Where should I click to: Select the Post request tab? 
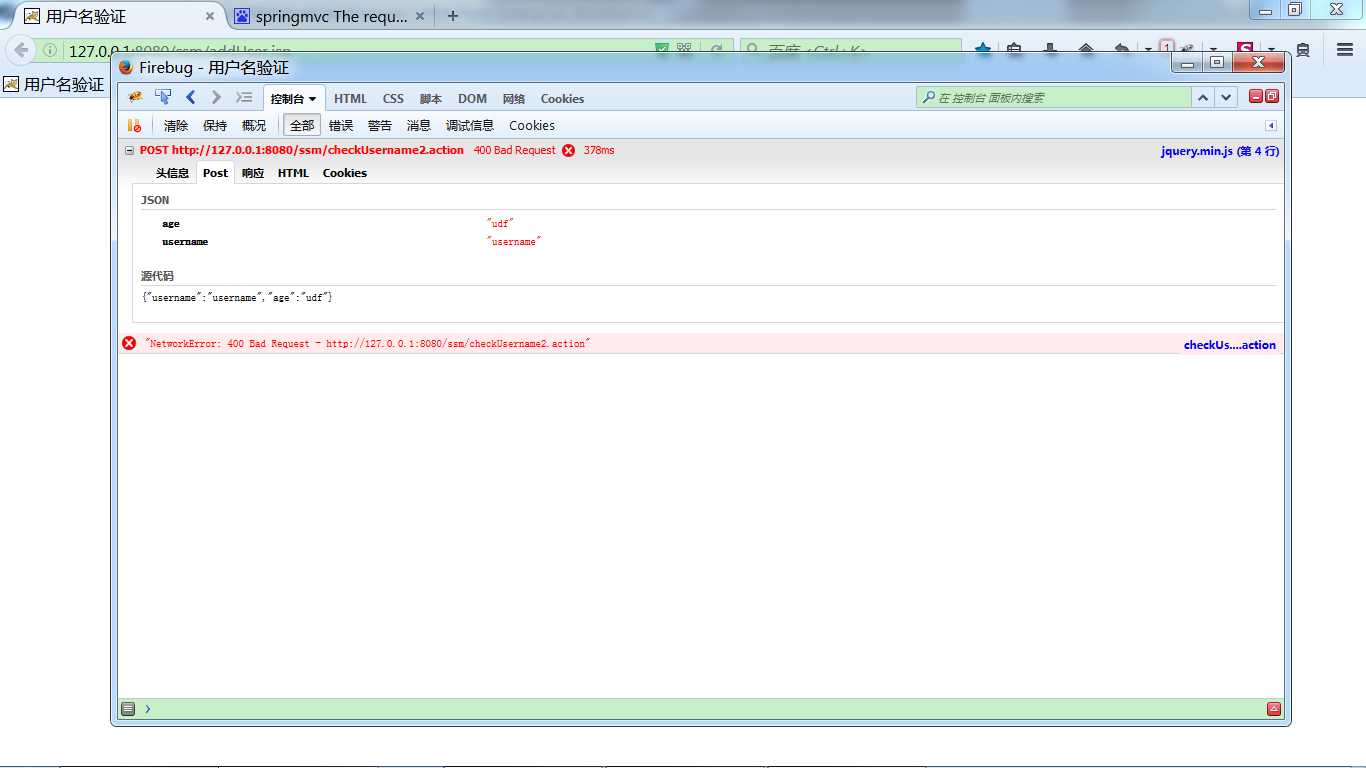[215, 173]
